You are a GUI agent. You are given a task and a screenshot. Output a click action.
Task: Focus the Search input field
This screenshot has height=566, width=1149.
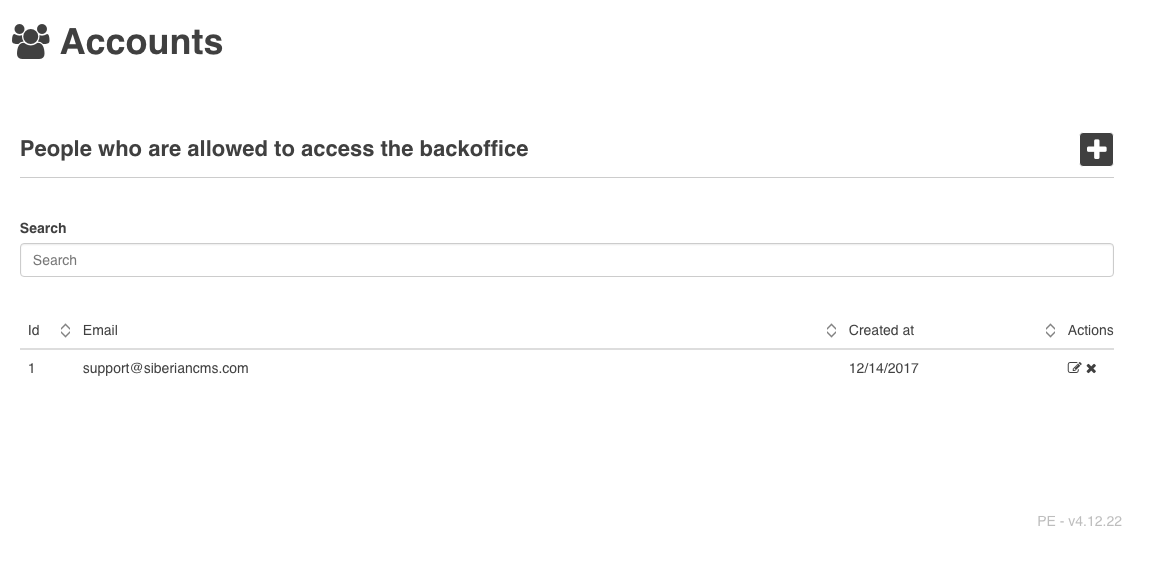pos(566,260)
